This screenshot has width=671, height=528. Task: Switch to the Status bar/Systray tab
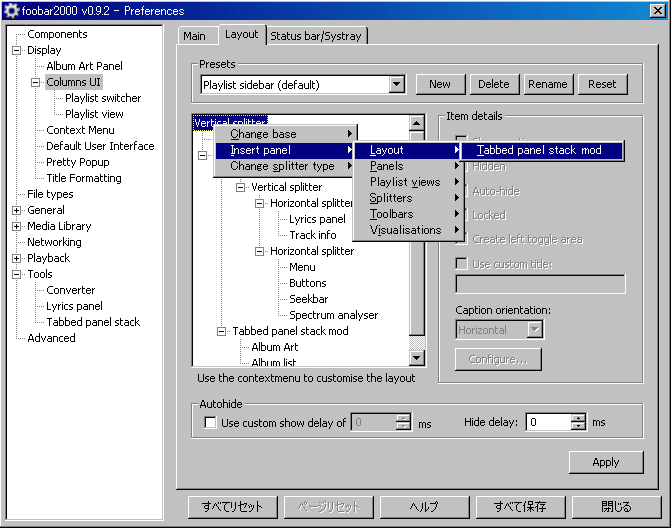tap(316, 36)
